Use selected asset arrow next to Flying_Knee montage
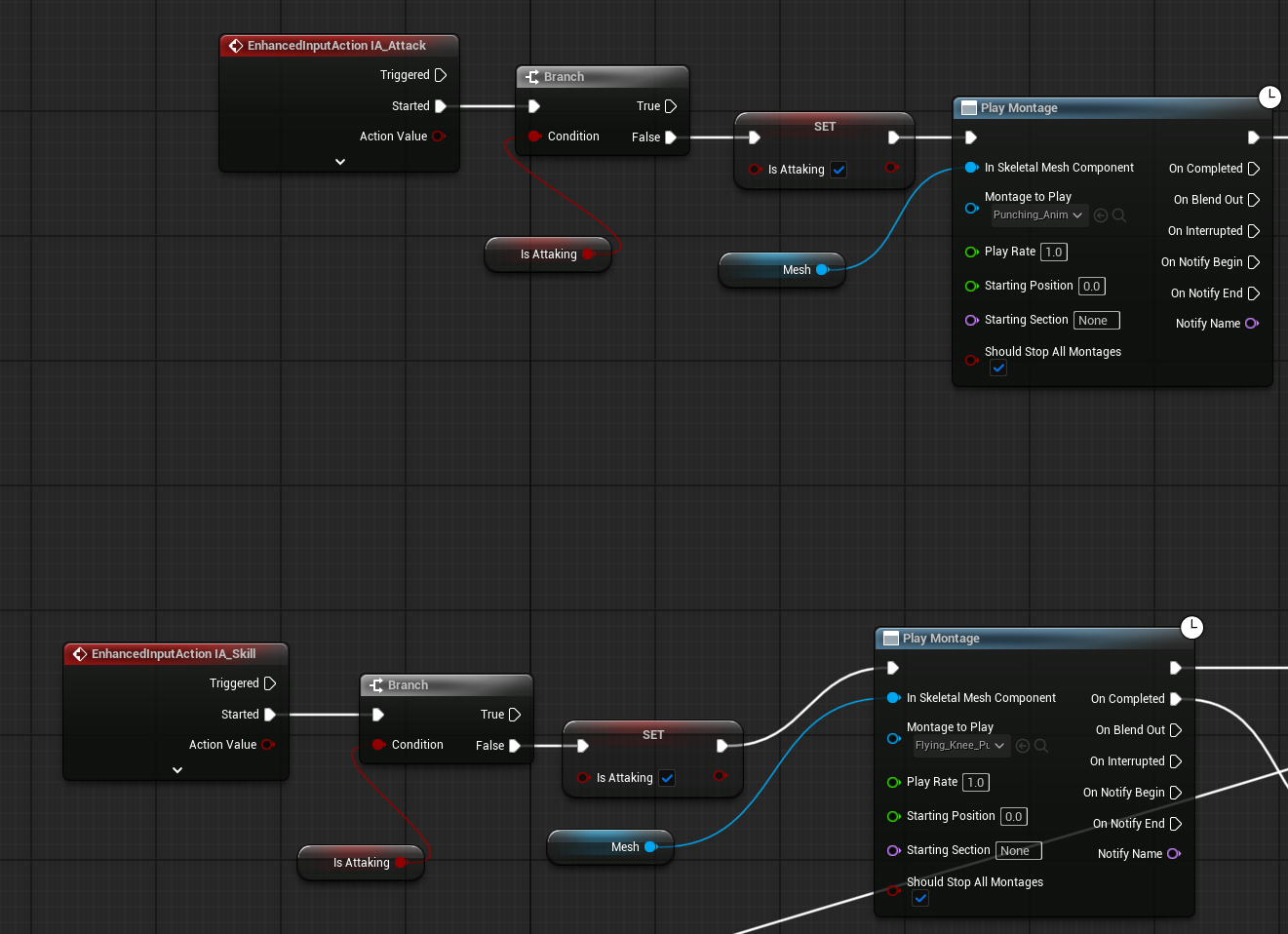1288x934 pixels. click(1023, 746)
